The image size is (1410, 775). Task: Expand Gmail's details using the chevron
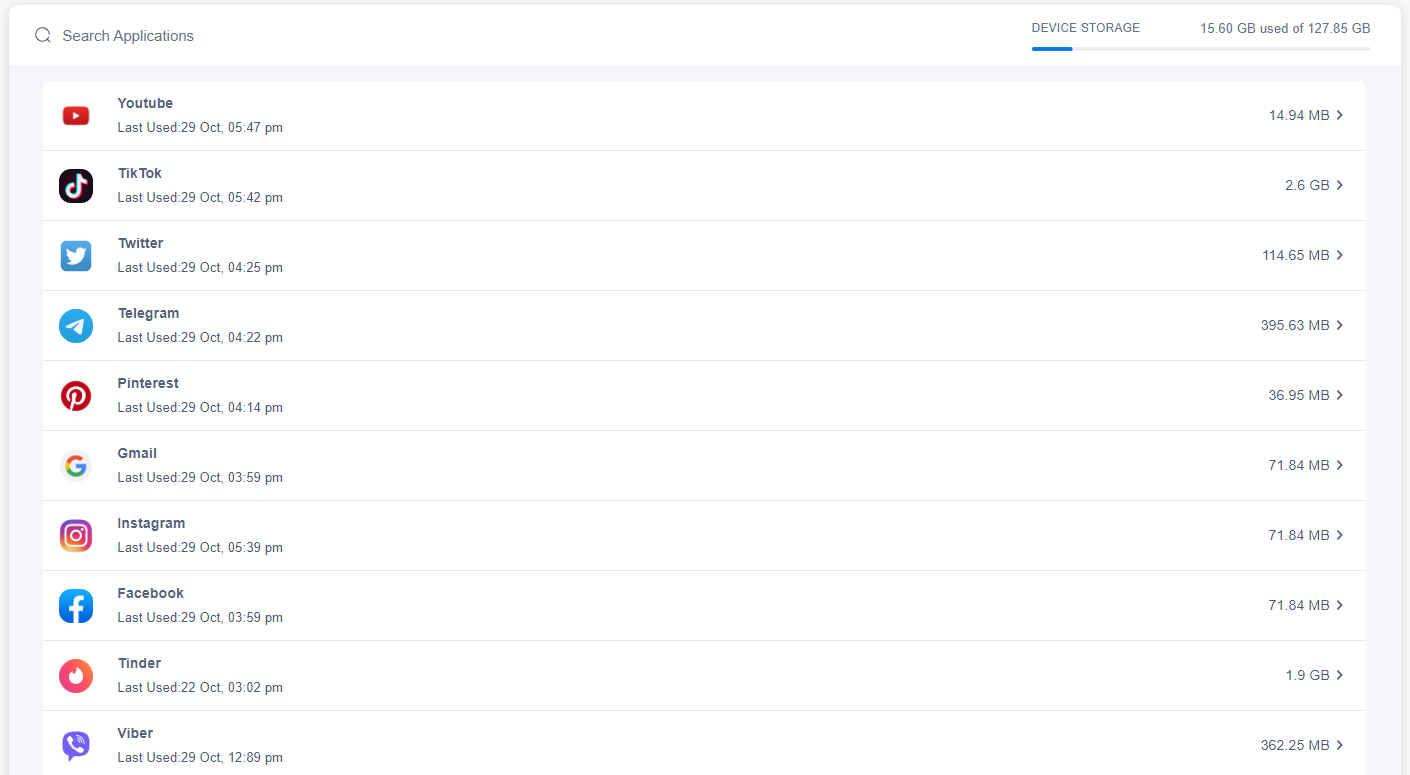(1340, 465)
